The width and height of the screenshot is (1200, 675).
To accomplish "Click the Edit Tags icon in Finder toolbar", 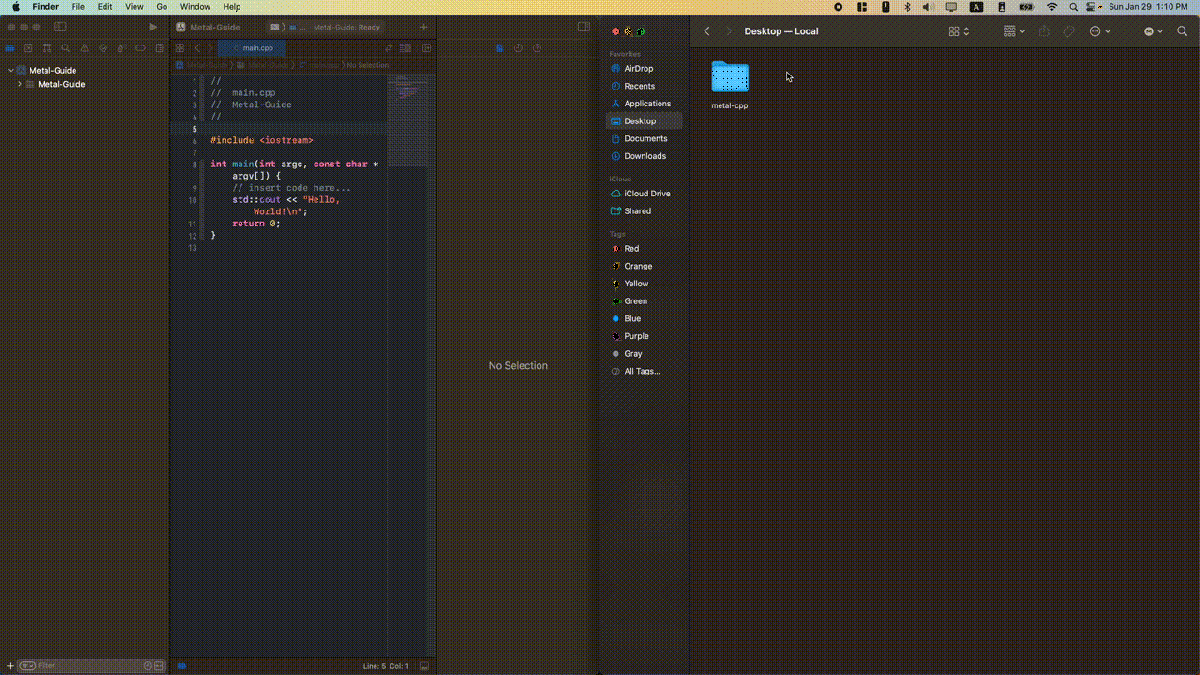I will 1069,32.
